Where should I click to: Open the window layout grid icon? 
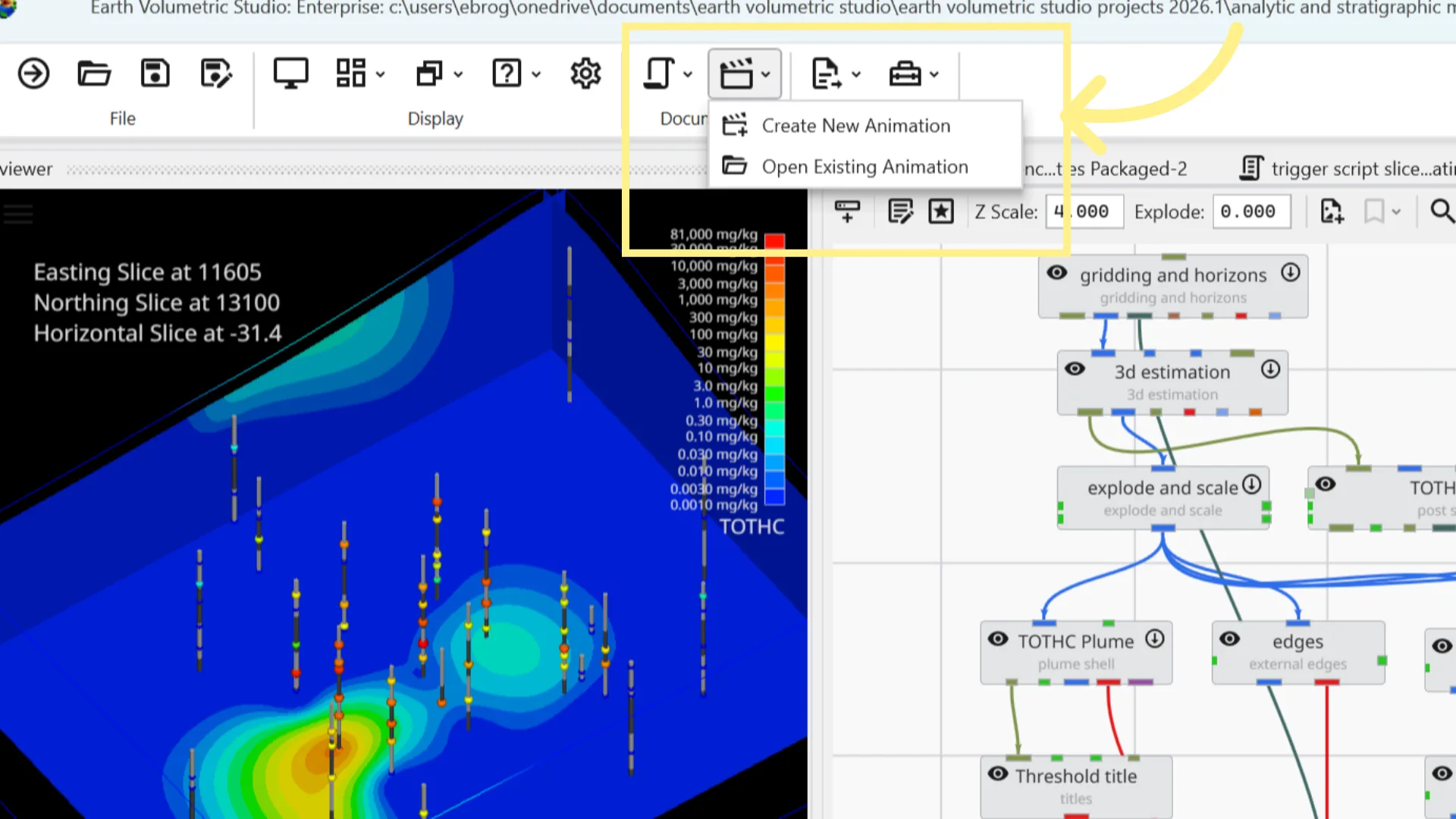(x=351, y=74)
